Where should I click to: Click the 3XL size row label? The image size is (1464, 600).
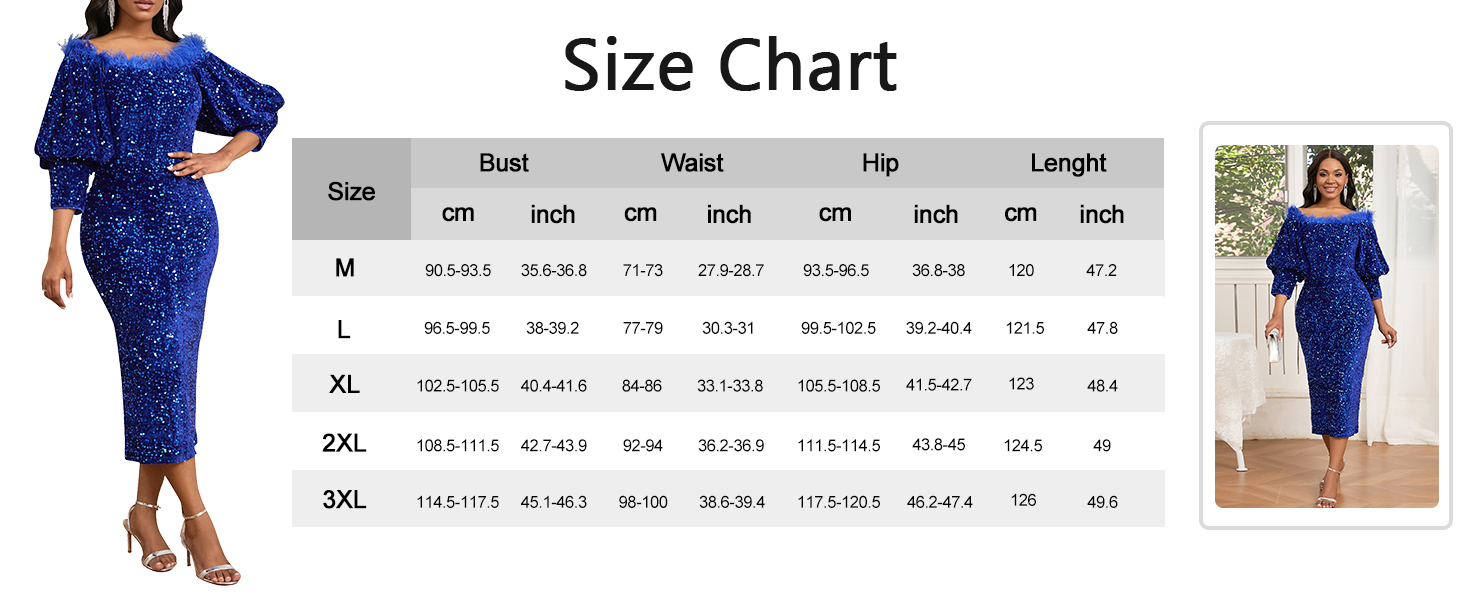coord(344,499)
